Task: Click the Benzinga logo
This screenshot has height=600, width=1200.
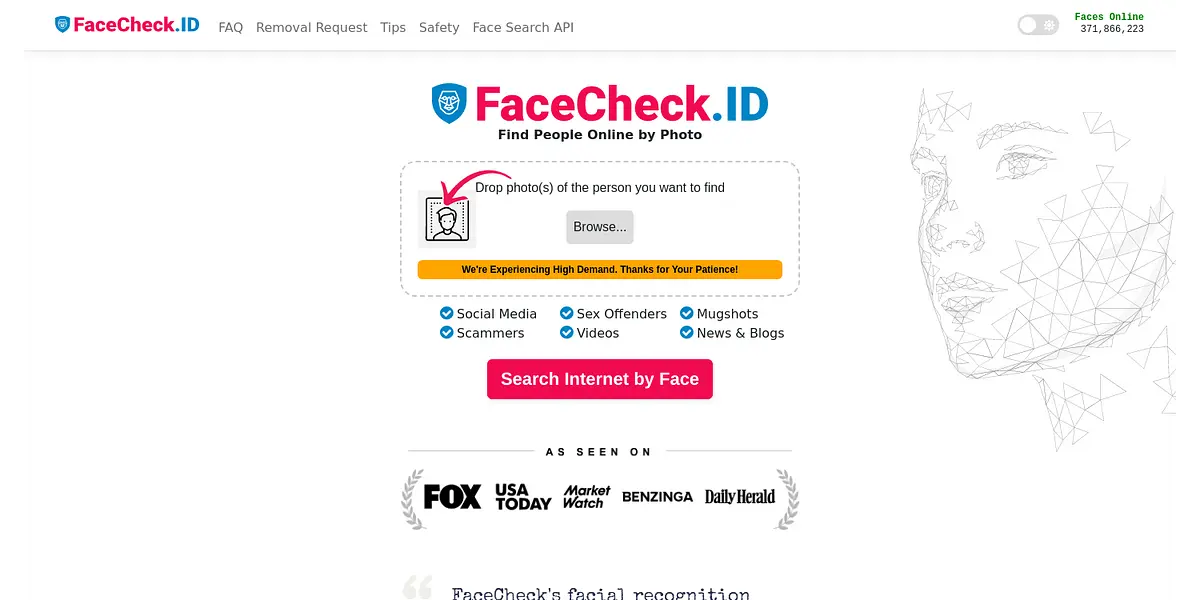Action: pyautogui.click(x=657, y=497)
